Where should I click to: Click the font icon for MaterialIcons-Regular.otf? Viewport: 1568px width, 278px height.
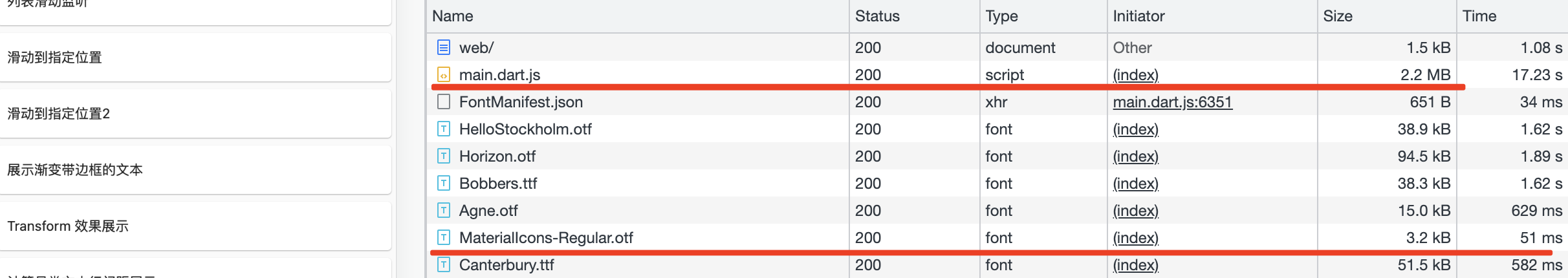point(443,237)
